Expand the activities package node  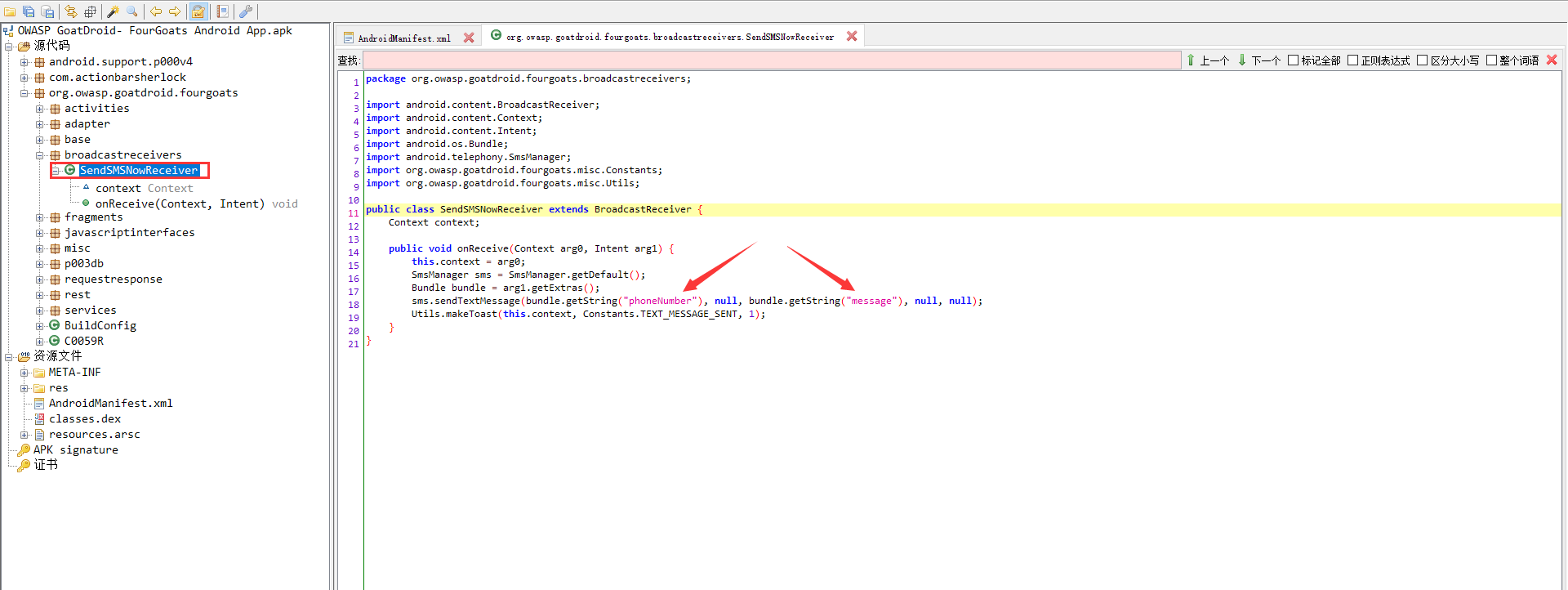click(x=39, y=109)
